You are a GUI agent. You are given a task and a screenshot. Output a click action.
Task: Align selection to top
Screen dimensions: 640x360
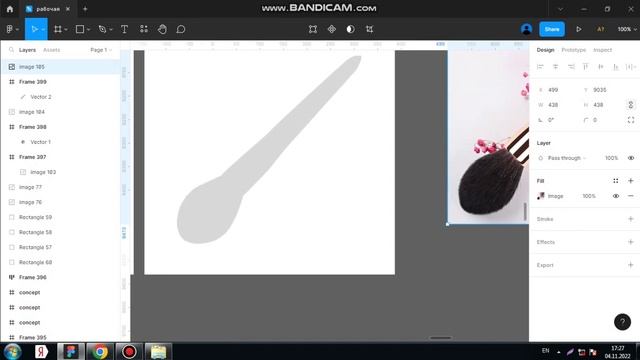tap(586, 67)
